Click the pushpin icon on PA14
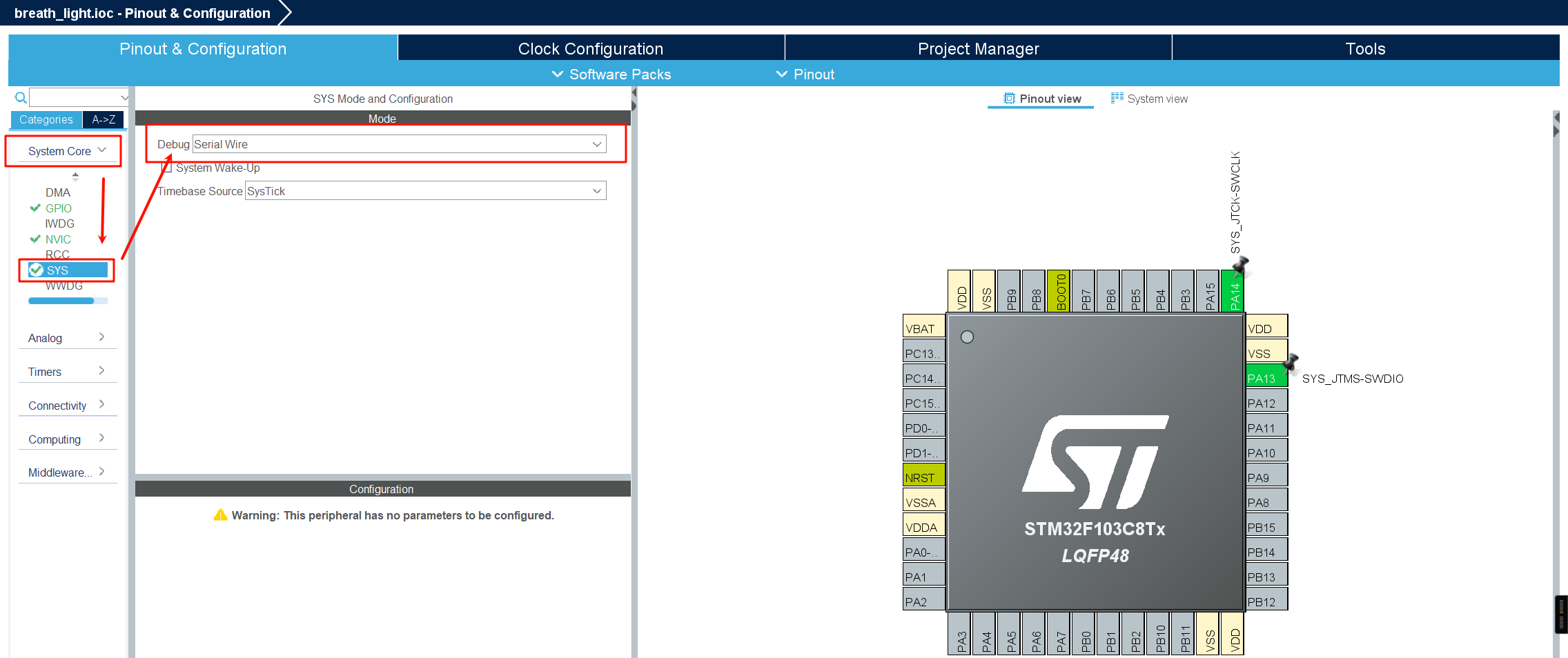This screenshot has width=1568, height=658. (x=1240, y=265)
